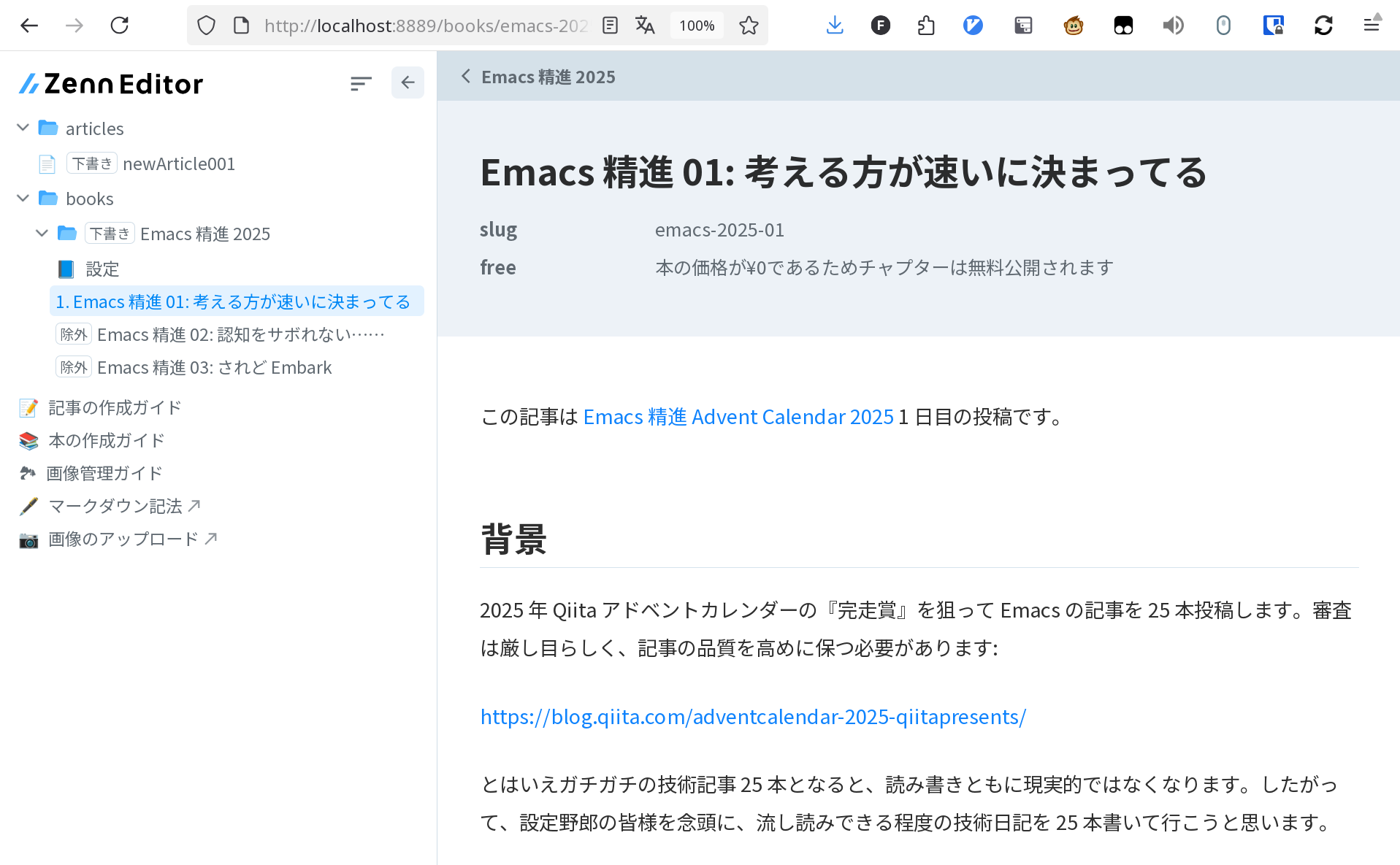Open the tracking protection shield
Viewport: 1400px width, 865px height.
pyautogui.click(x=207, y=26)
